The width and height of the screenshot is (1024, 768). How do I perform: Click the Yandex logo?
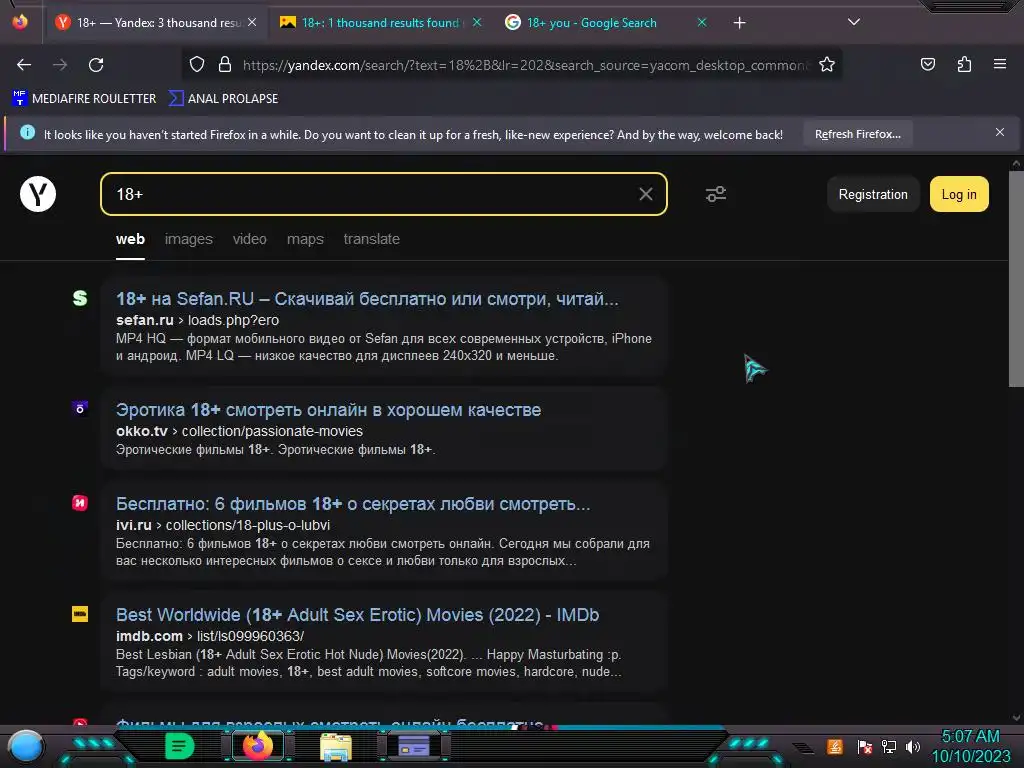(x=38, y=194)
